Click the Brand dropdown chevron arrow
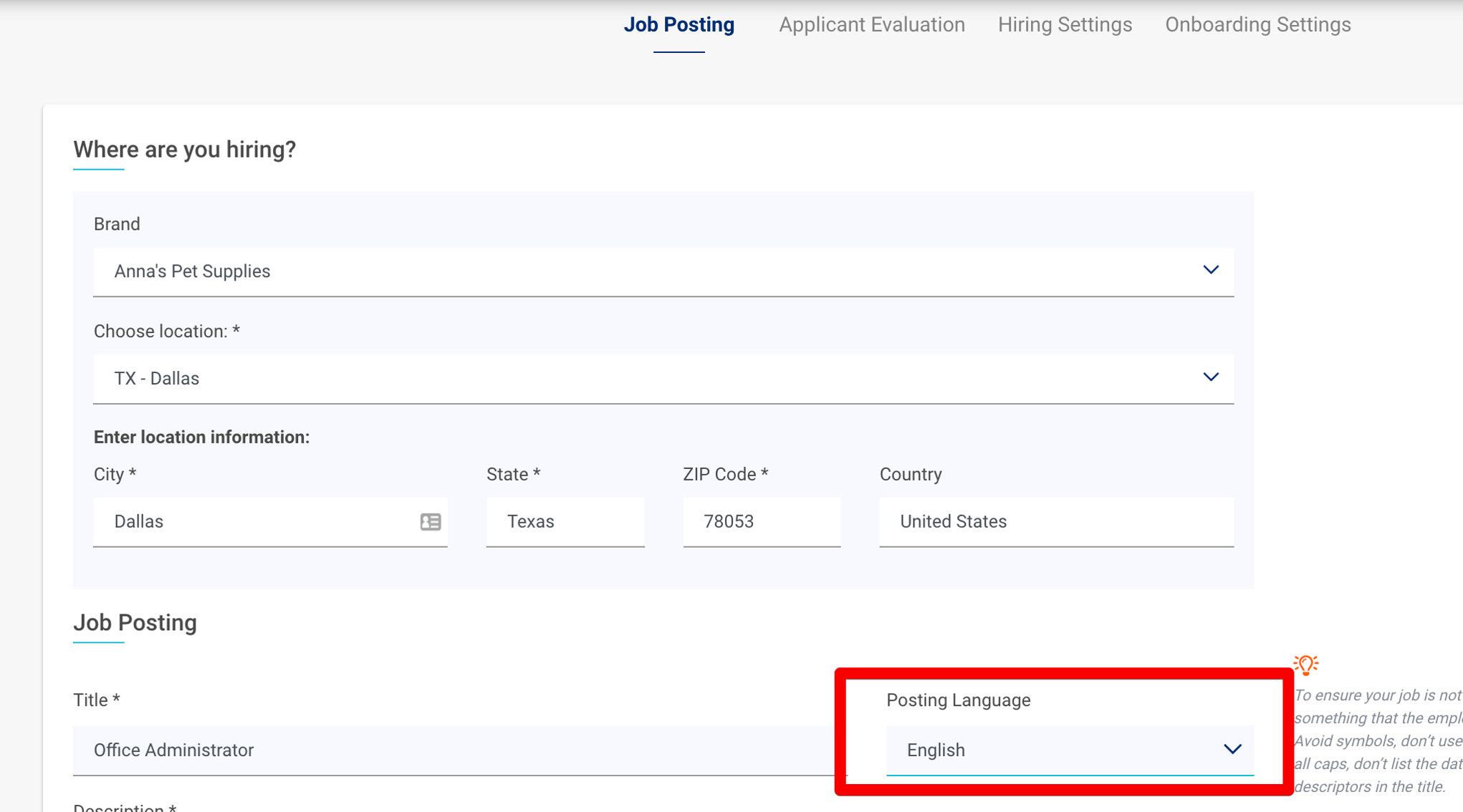The height and width of the screenshot is (812, 1463). [1210, 270]
